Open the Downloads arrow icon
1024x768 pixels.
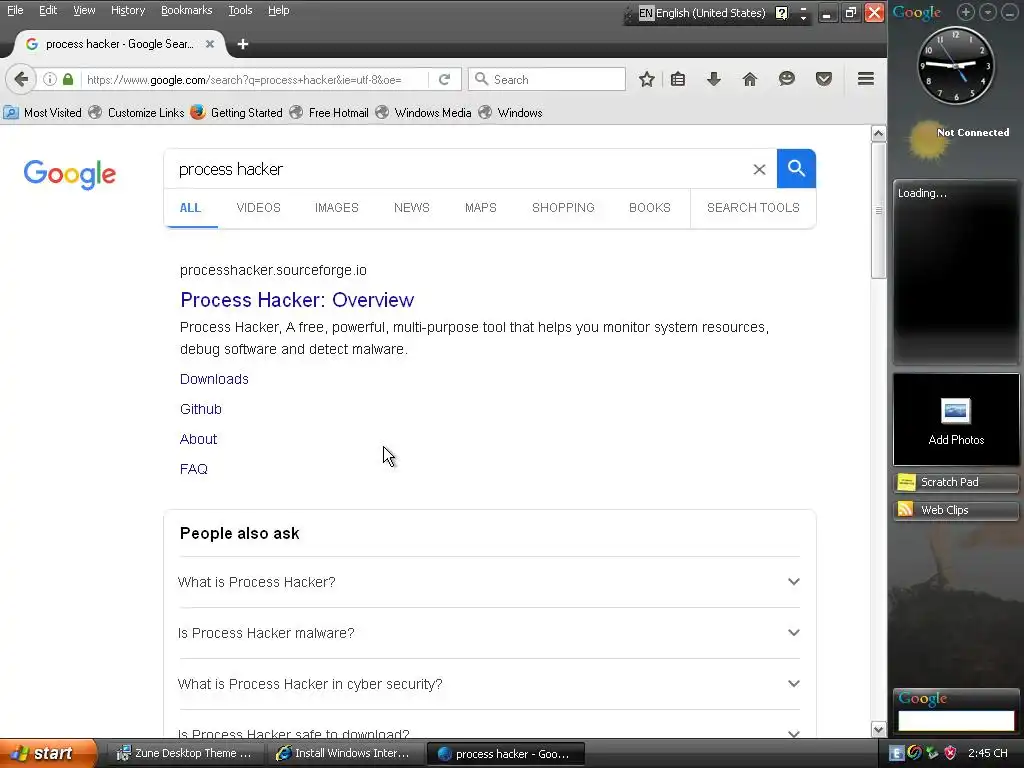tap(714, 80)
